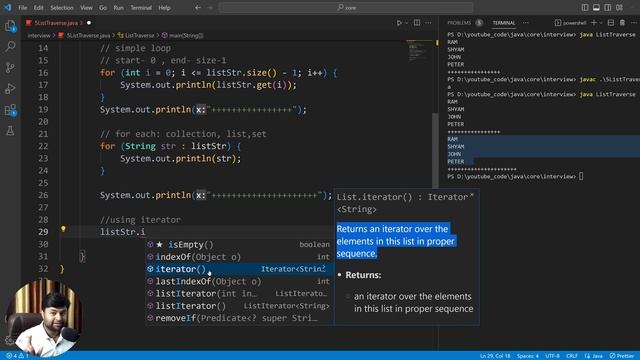Split the editor right

417,23
